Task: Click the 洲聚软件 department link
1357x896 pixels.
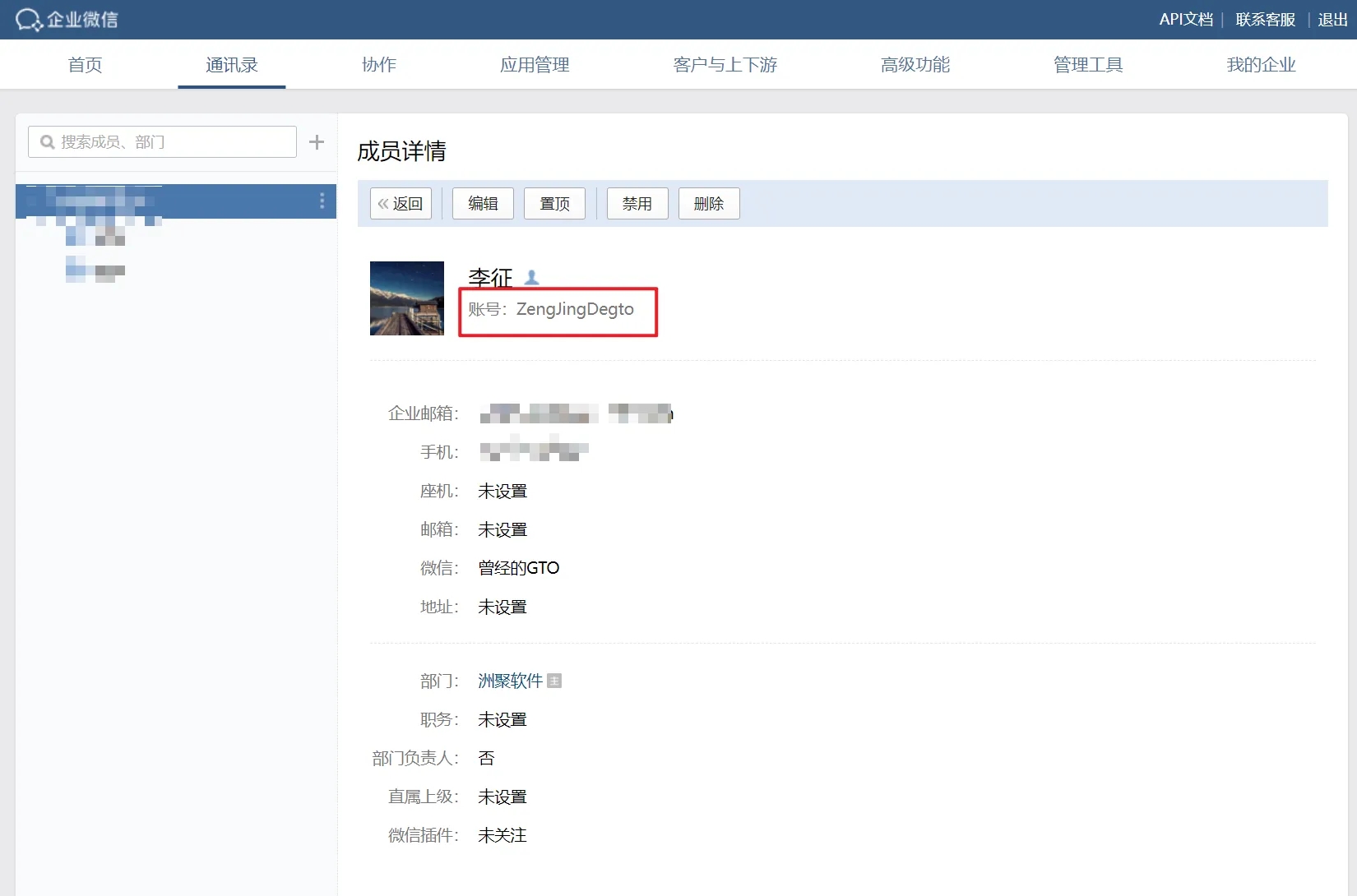Action: tap(510, 681)
